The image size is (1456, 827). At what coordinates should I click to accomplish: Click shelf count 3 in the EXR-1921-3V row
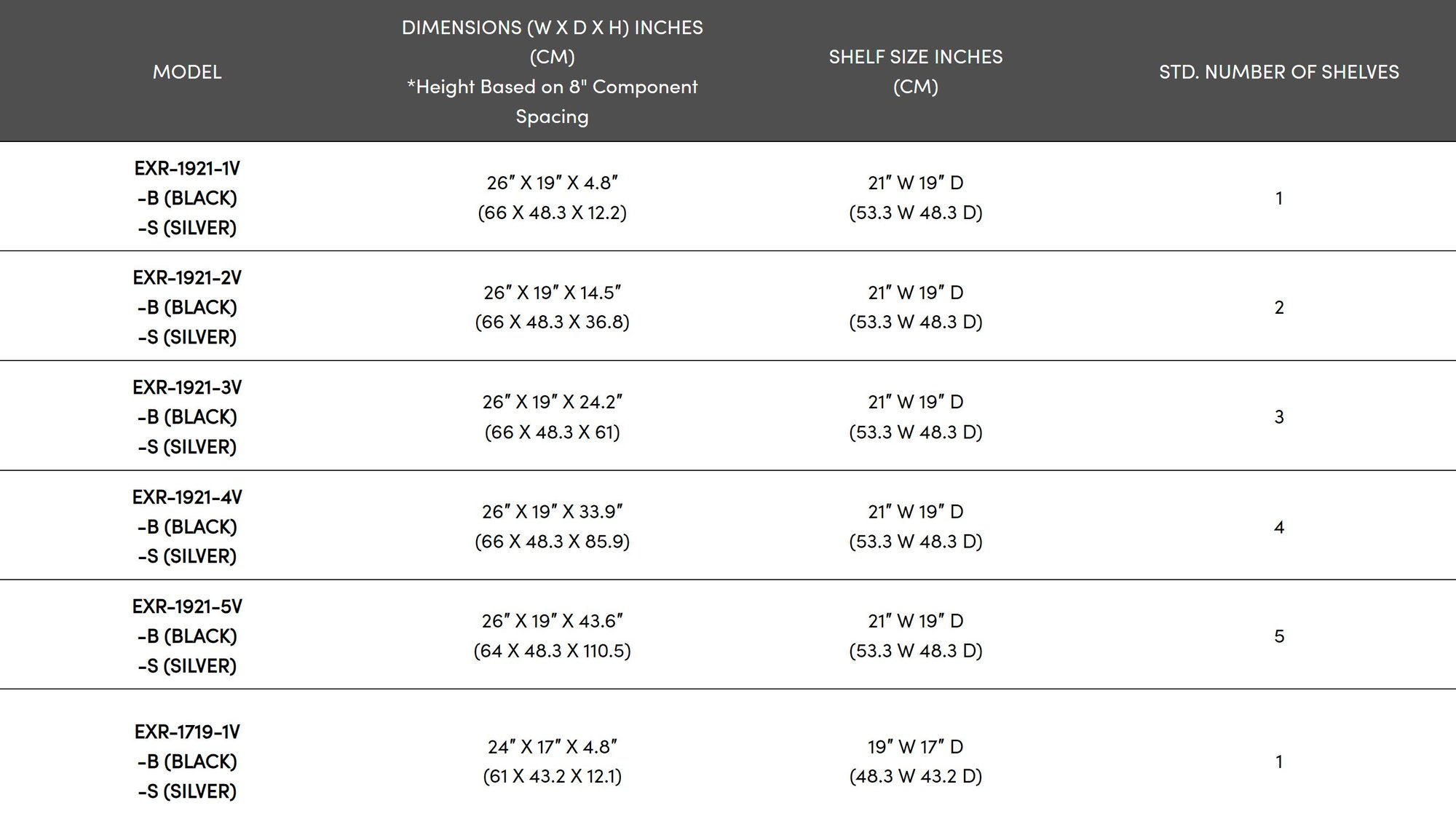click(x=1279, y=416)
